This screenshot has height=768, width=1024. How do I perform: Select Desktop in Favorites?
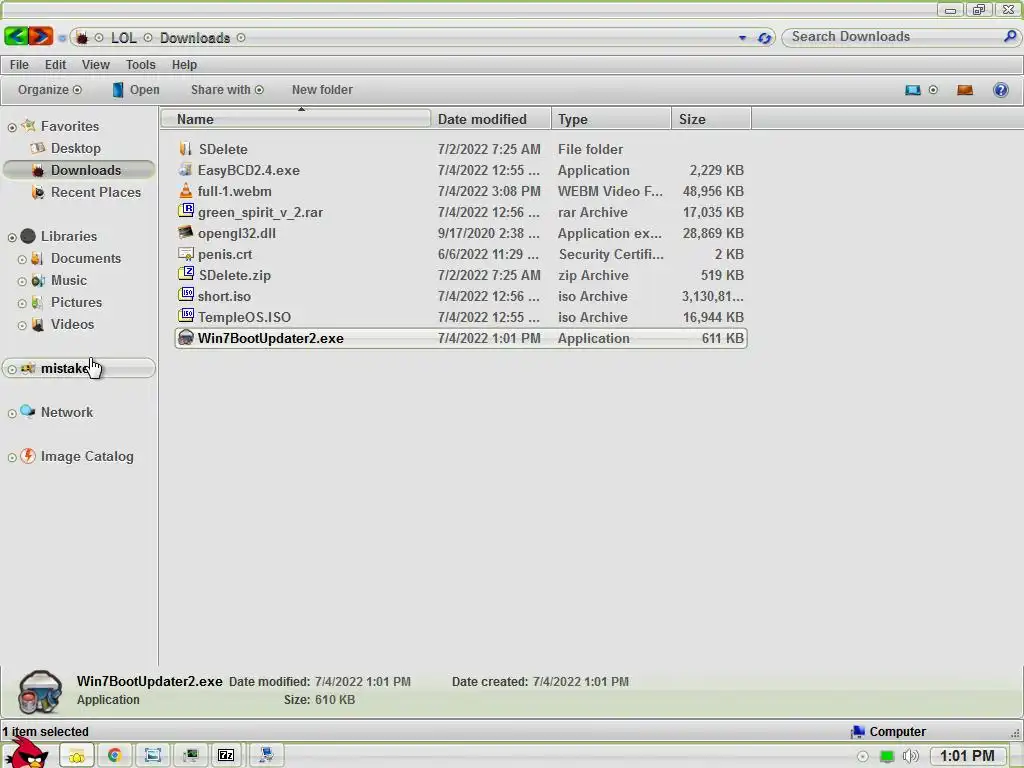point(76,148)
